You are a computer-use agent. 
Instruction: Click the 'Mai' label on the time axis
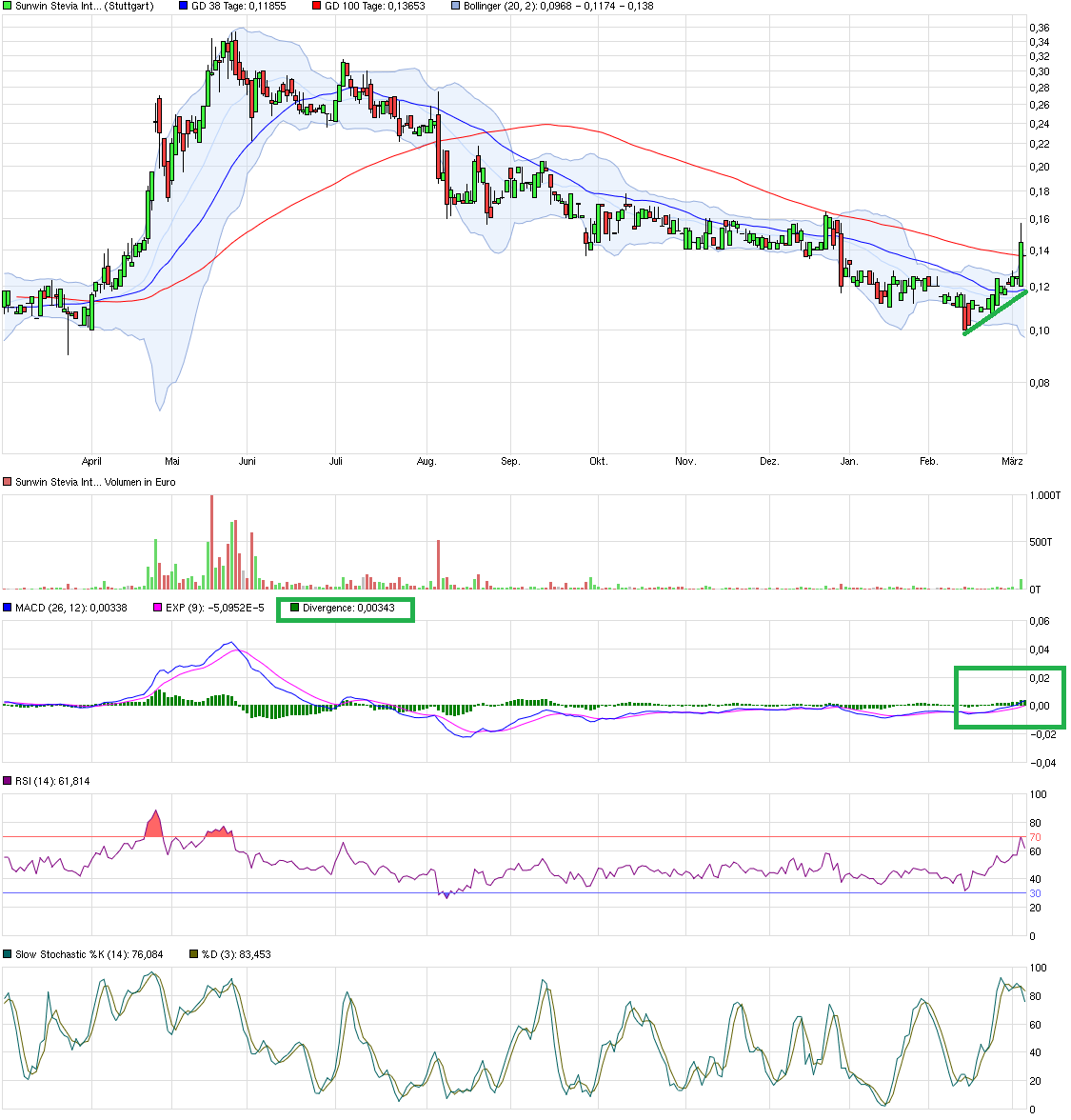(x=172, y=461)
